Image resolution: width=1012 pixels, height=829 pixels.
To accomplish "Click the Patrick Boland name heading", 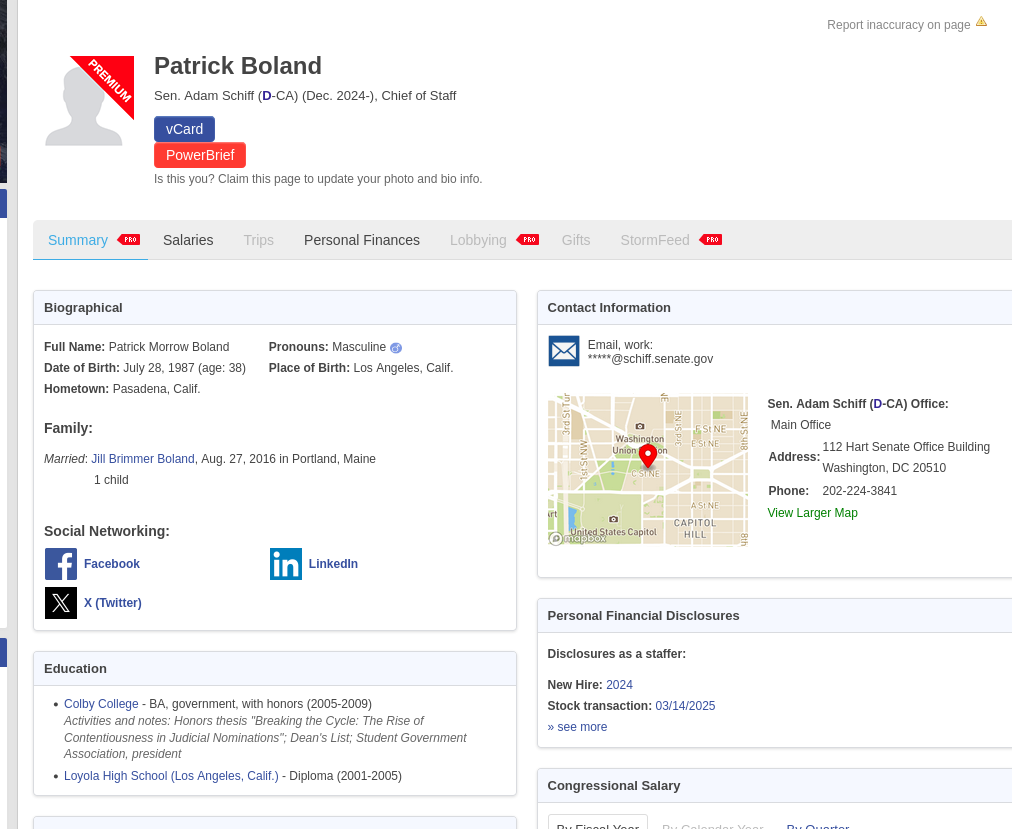I will [x=238, y=66].
